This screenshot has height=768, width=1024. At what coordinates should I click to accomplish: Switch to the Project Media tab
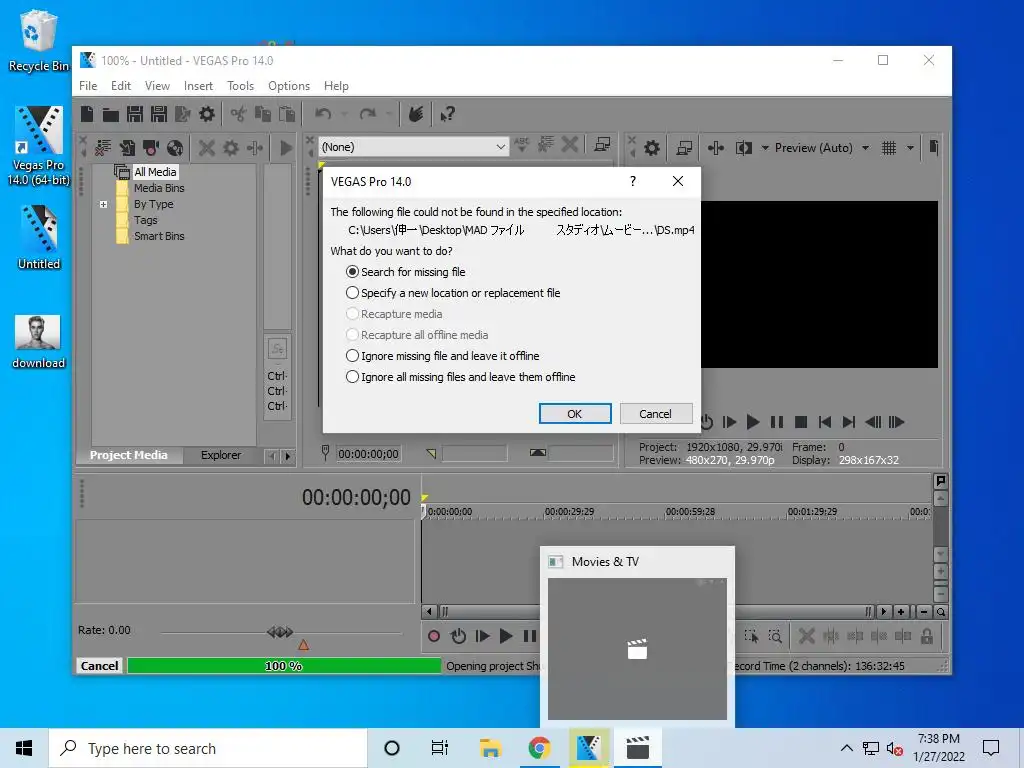(x=129, y=455)
